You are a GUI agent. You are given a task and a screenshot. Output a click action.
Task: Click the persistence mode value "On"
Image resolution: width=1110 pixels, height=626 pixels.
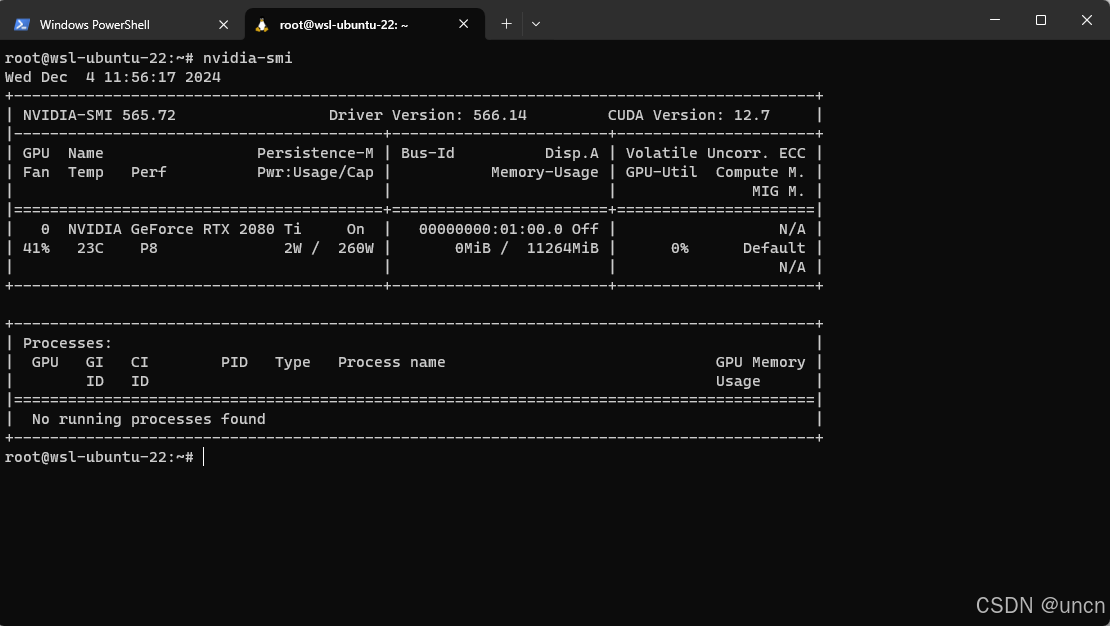355,229
